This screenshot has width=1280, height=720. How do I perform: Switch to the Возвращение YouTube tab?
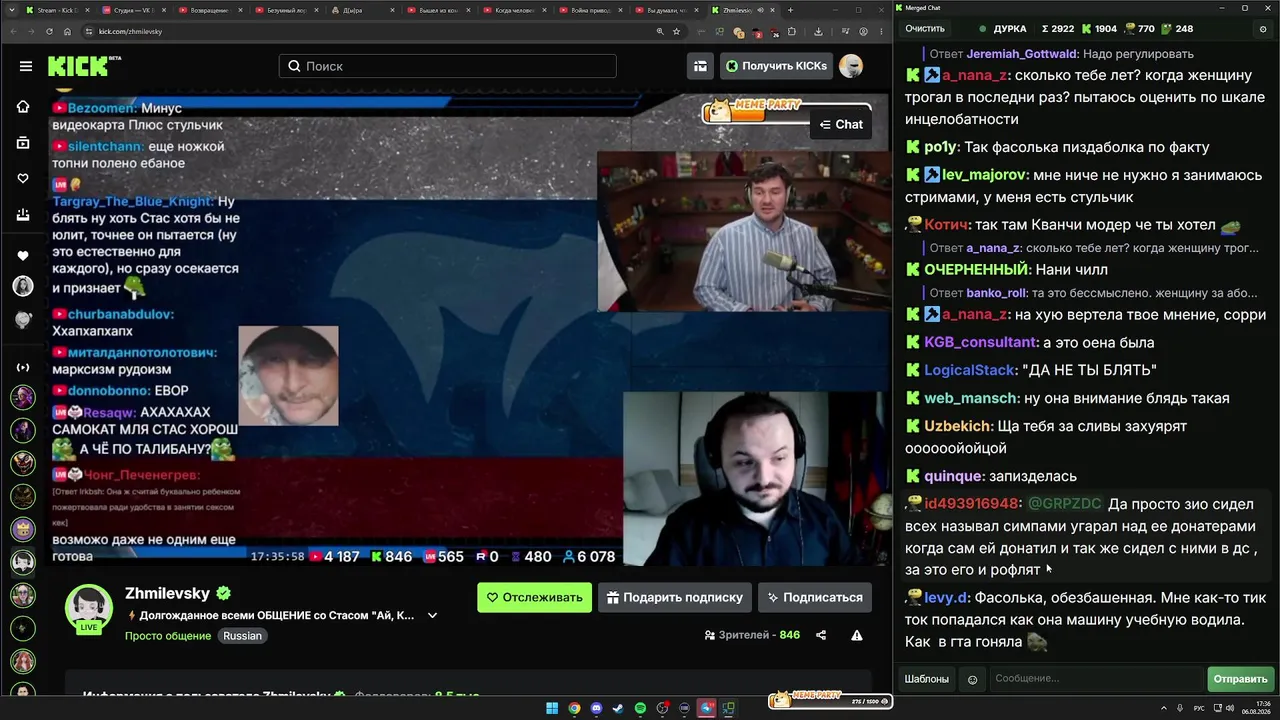pos(210,10)
